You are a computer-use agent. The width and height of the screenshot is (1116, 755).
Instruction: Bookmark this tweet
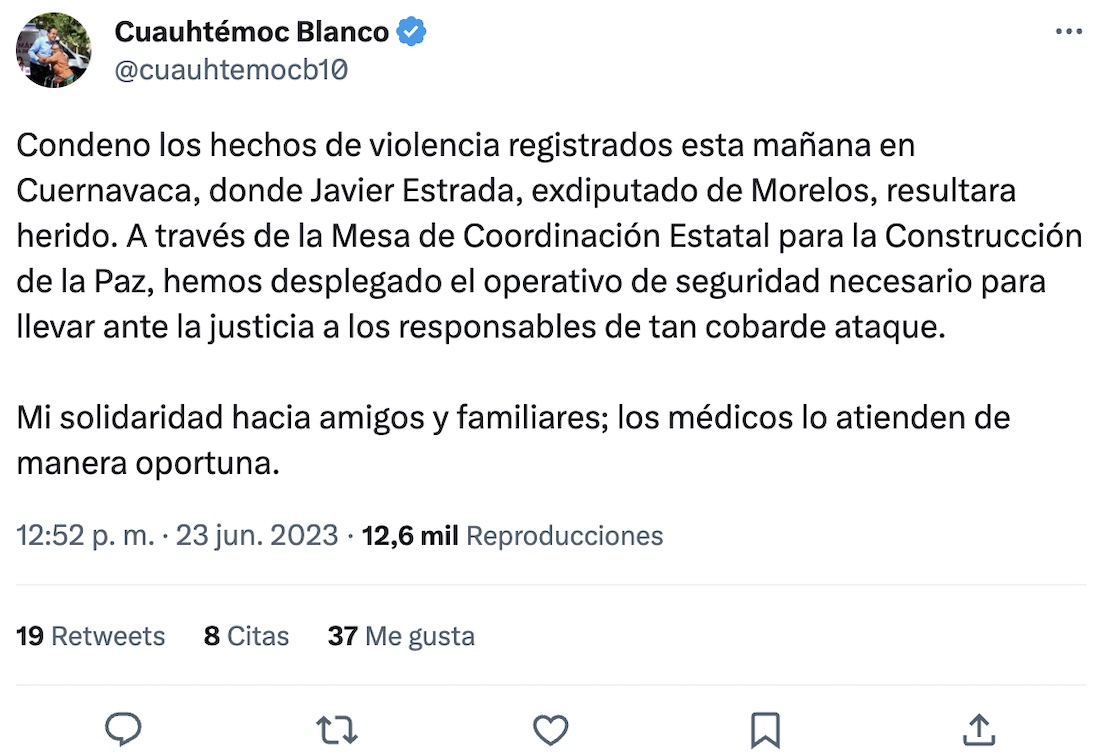coord(765,729)
